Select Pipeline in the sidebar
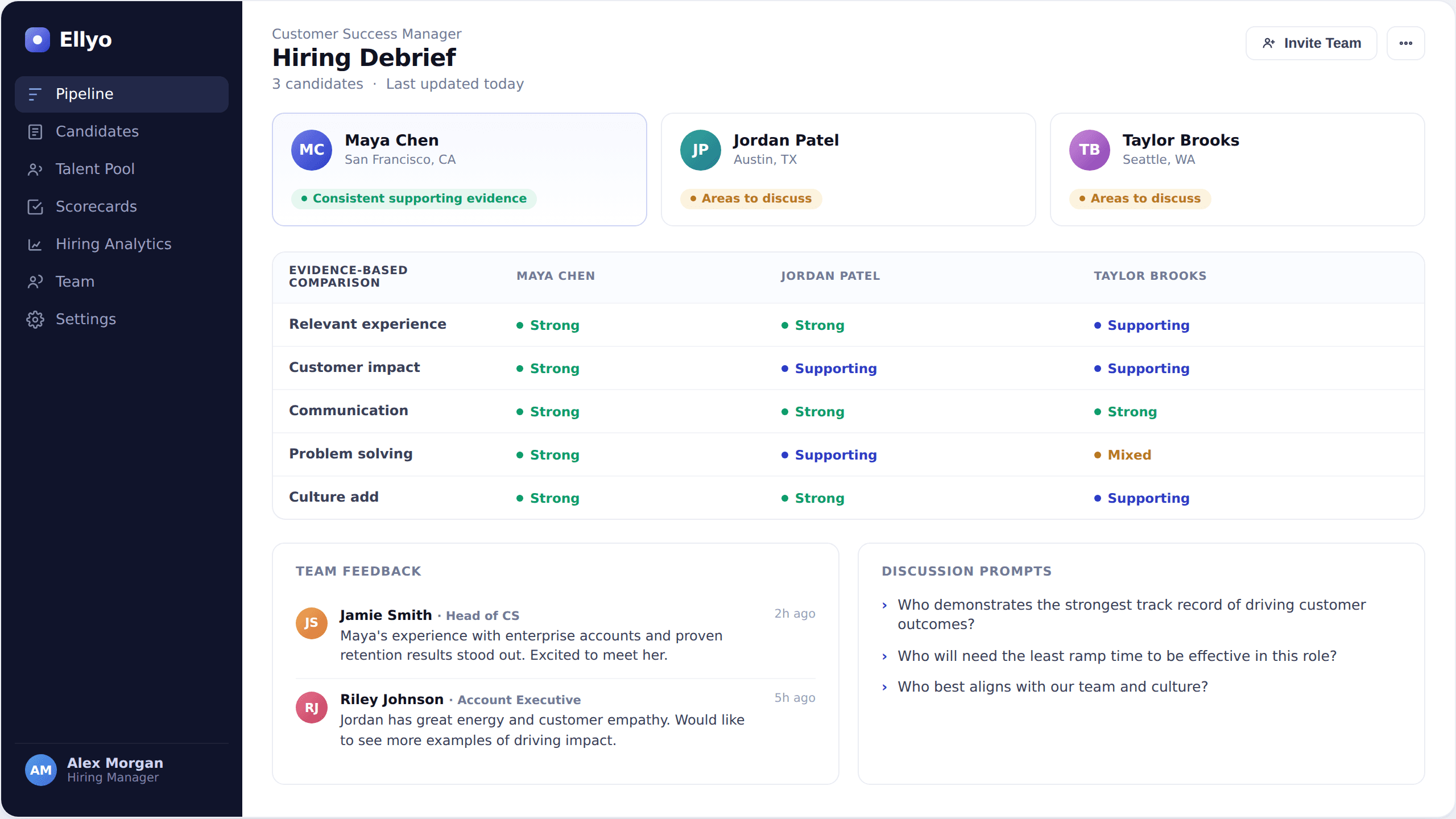Viewport: 1456px width, 819px height. point(122,94)
